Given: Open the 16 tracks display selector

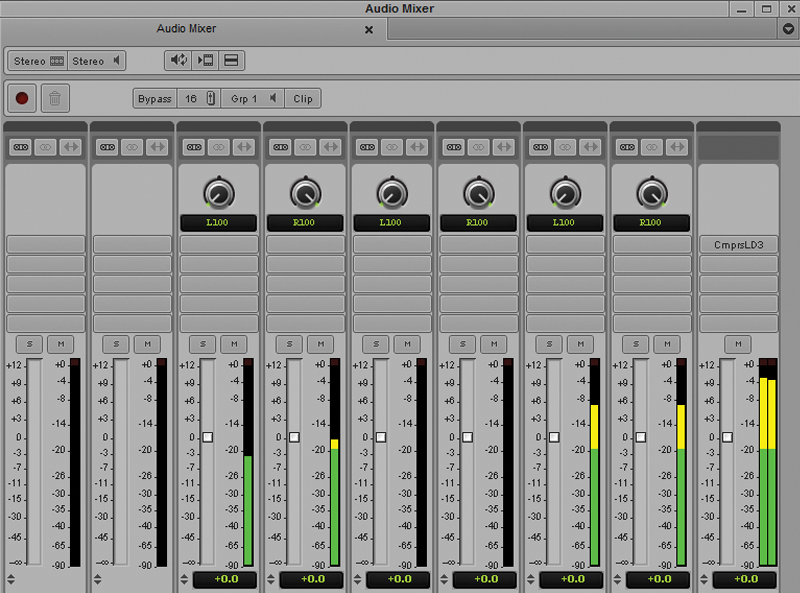Looking at the screenshot, I should point(199,98).
